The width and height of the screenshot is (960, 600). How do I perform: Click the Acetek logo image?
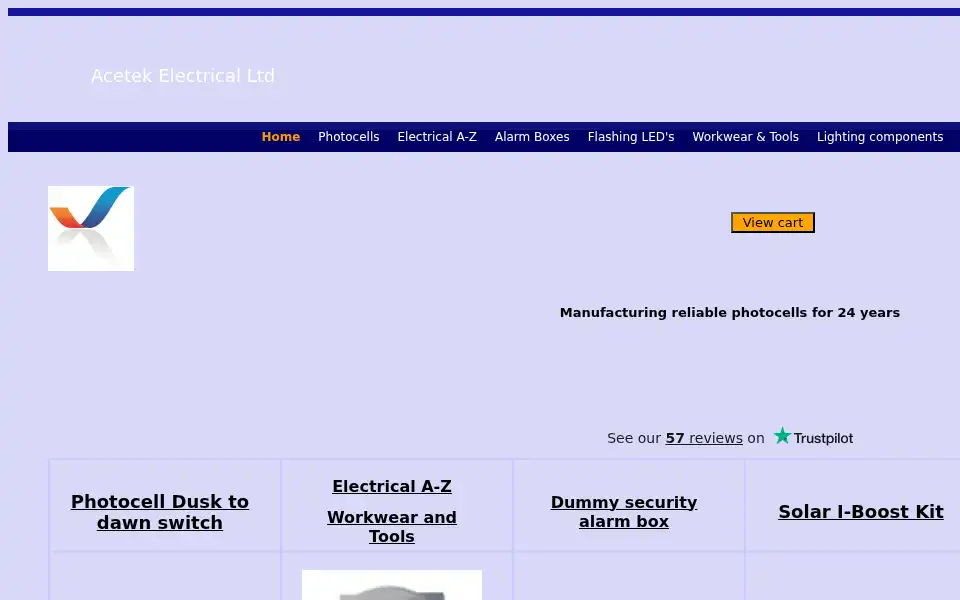click(91, 228)
